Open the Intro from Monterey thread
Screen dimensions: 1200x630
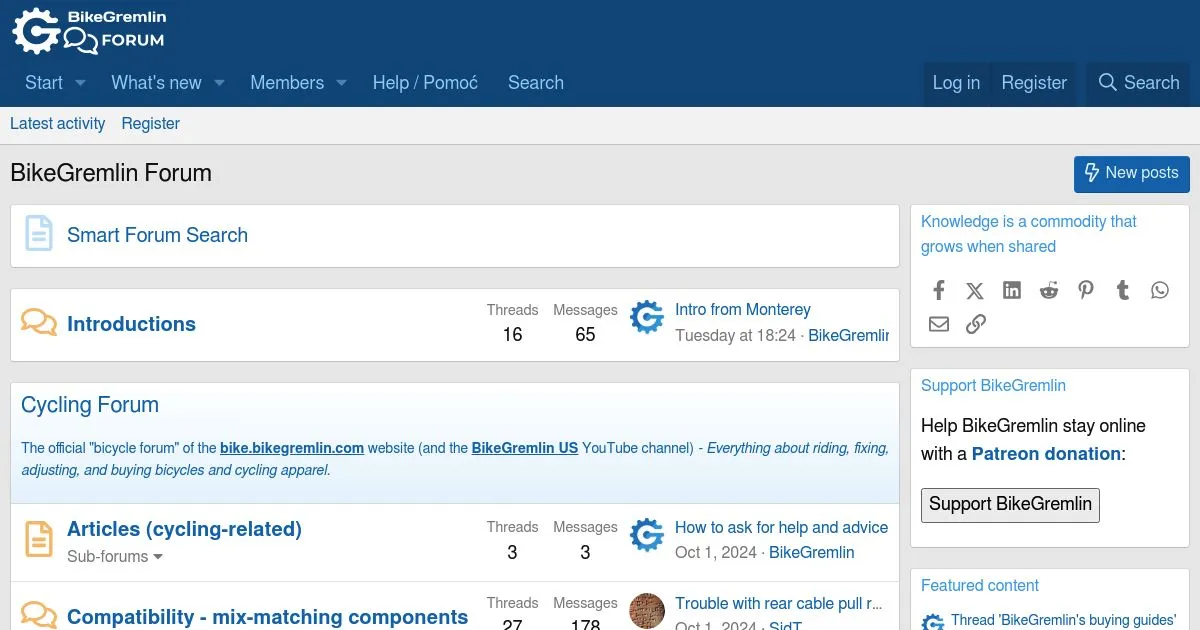point(743,310)
